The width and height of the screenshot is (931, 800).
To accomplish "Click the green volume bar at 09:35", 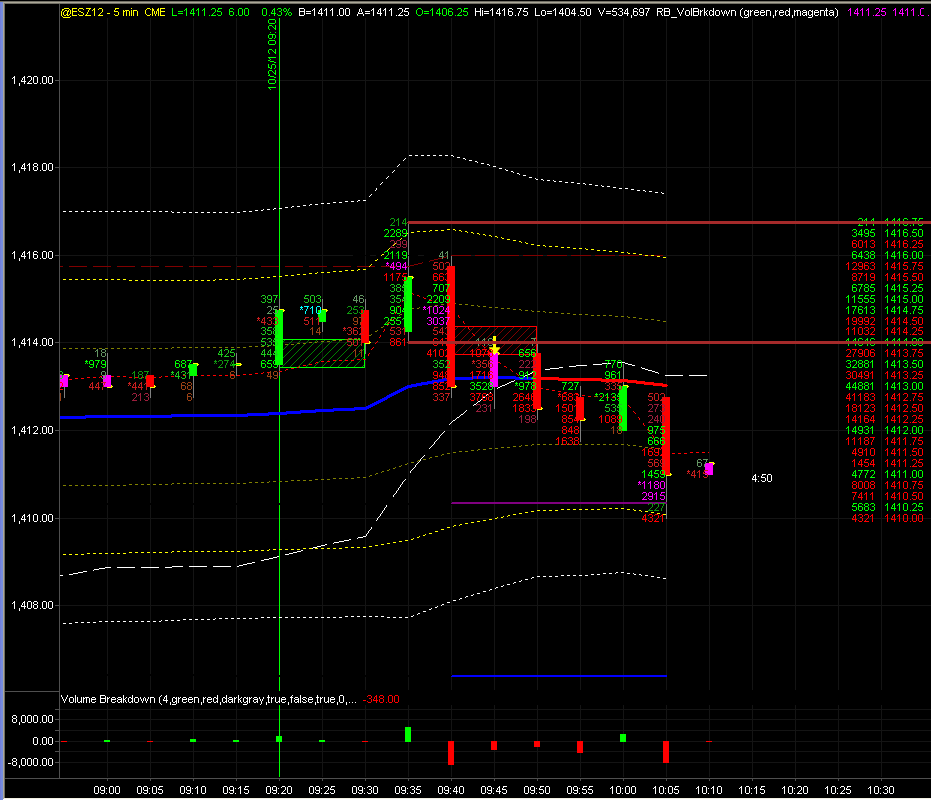I will 408,734.
